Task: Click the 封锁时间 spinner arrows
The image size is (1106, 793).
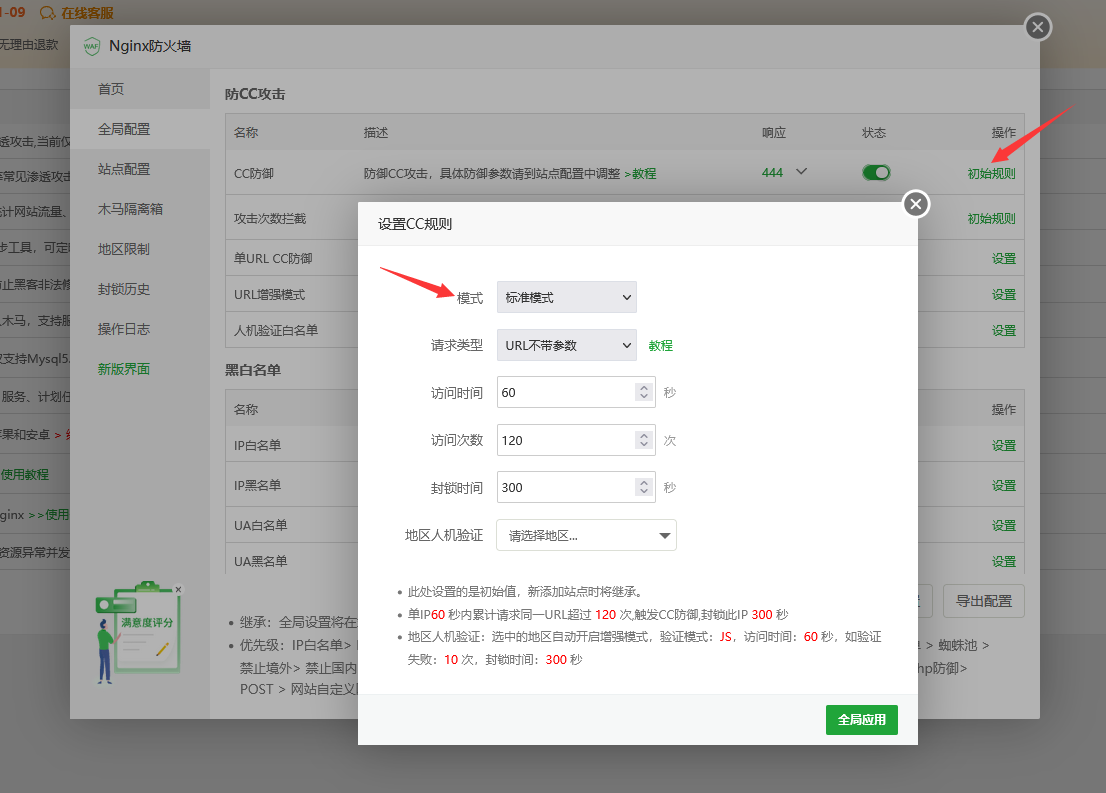Action: [x=643, y=488]
